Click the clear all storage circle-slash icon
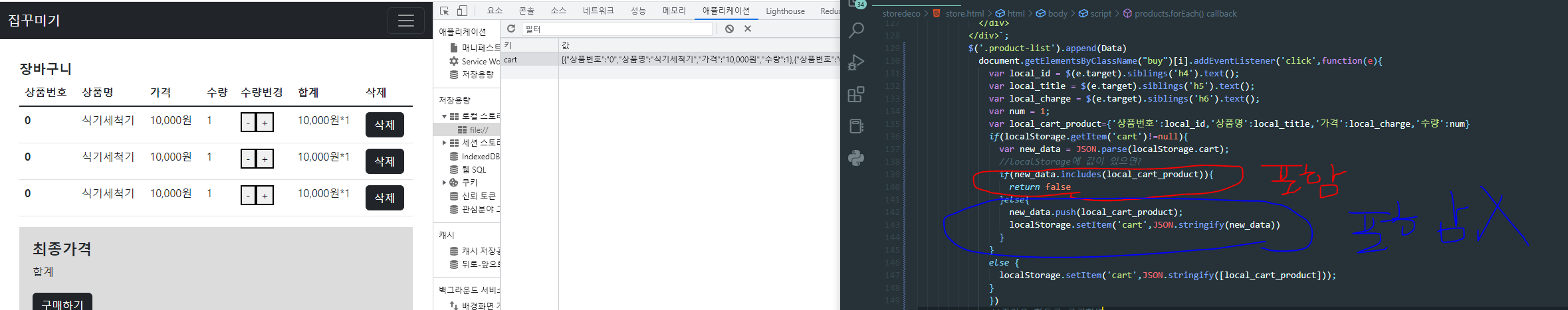The width and height of the screenshot is (1568, 310). point(729,29)
